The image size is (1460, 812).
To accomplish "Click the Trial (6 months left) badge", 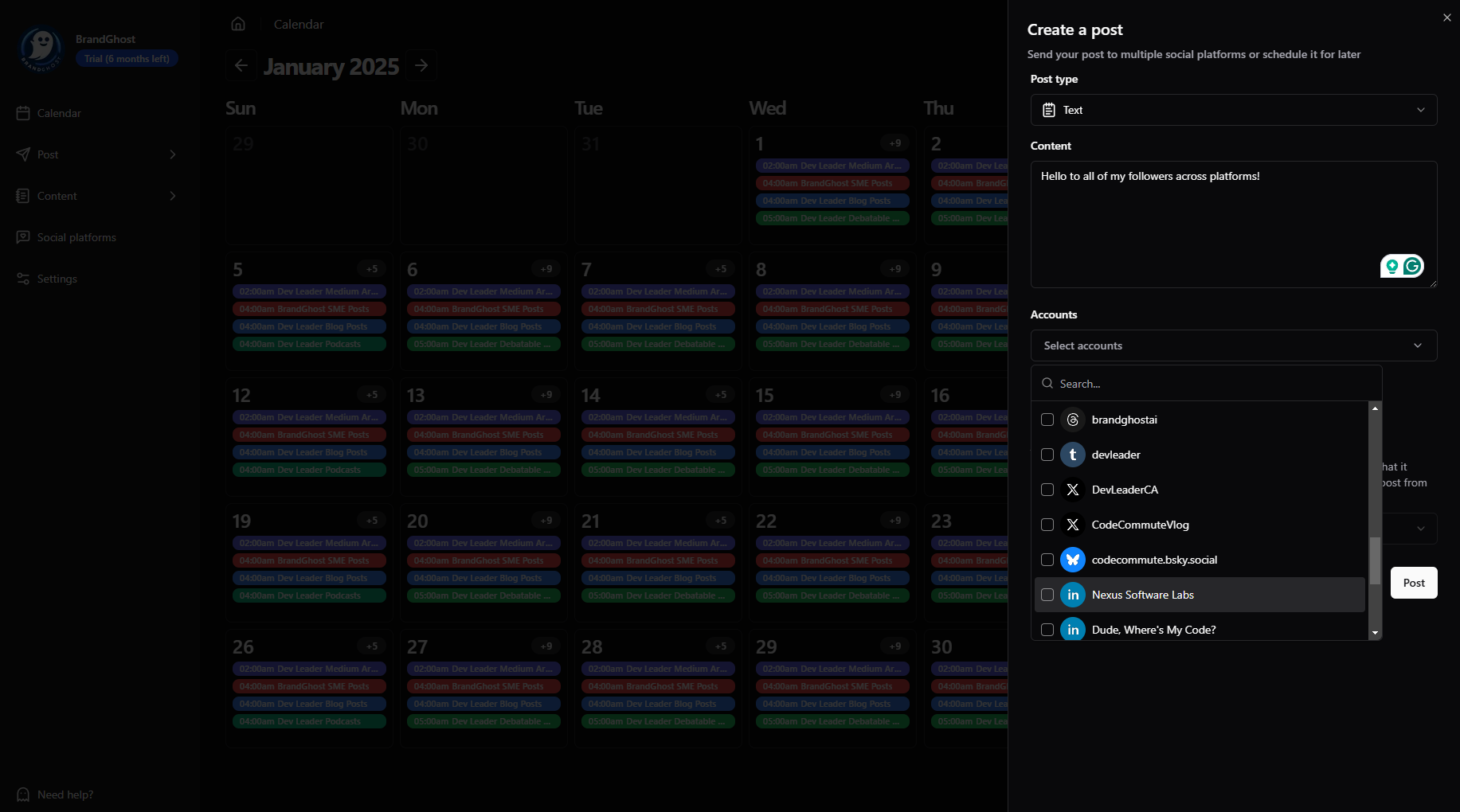I will coord(127,59).
